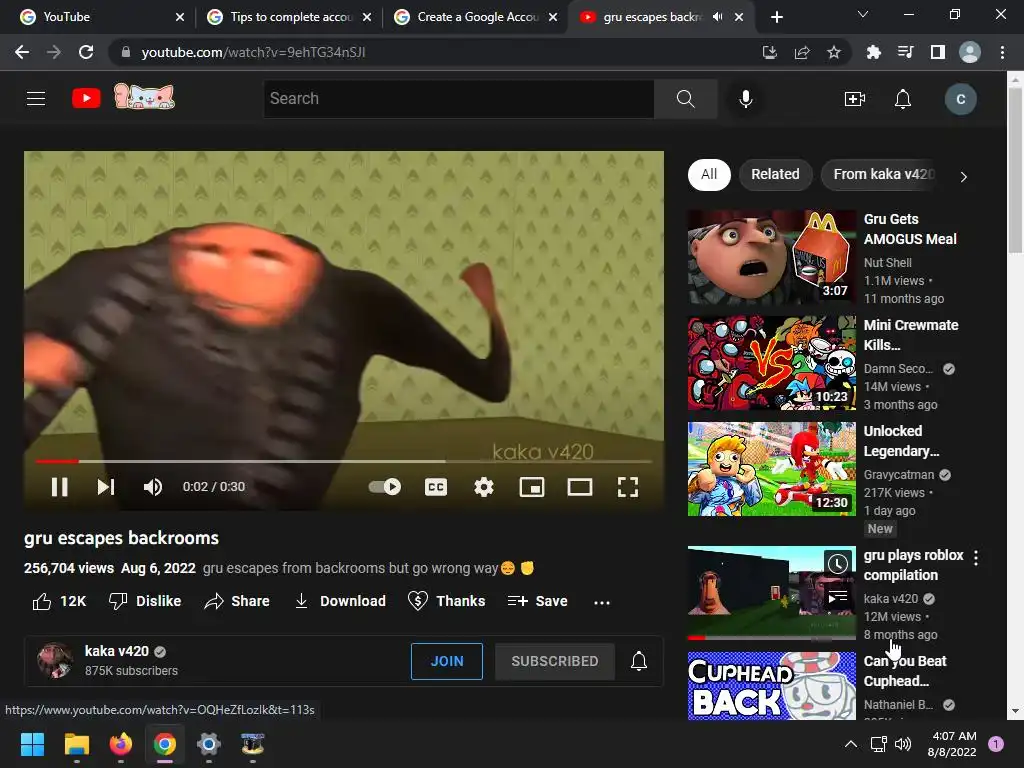
Task: Open Mini Crewmate Kills video title
Action: pyautogui.click(x=911, y=334)
